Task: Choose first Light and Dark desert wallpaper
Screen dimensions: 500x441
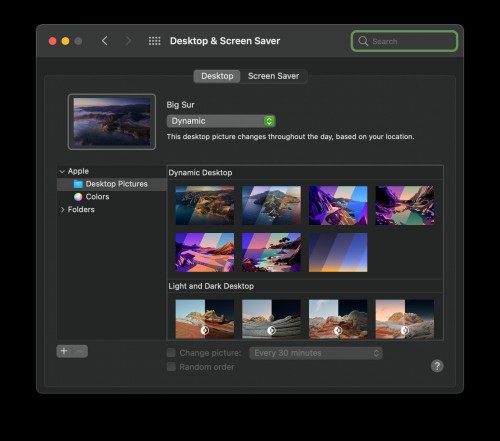Action: point(205,319)
